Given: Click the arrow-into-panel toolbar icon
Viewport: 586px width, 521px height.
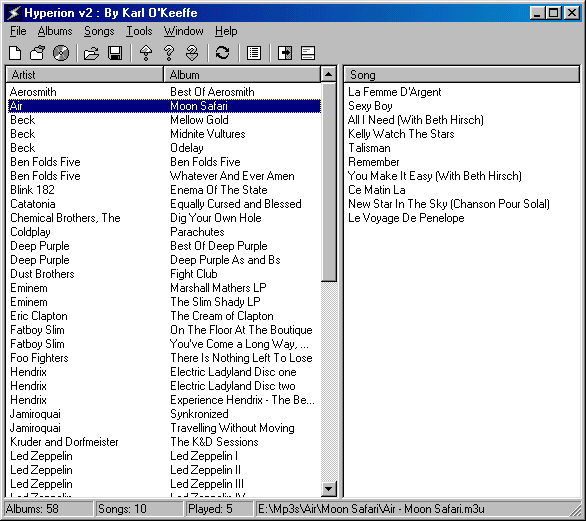Looking at the screenshot, I should coord(285,53).
